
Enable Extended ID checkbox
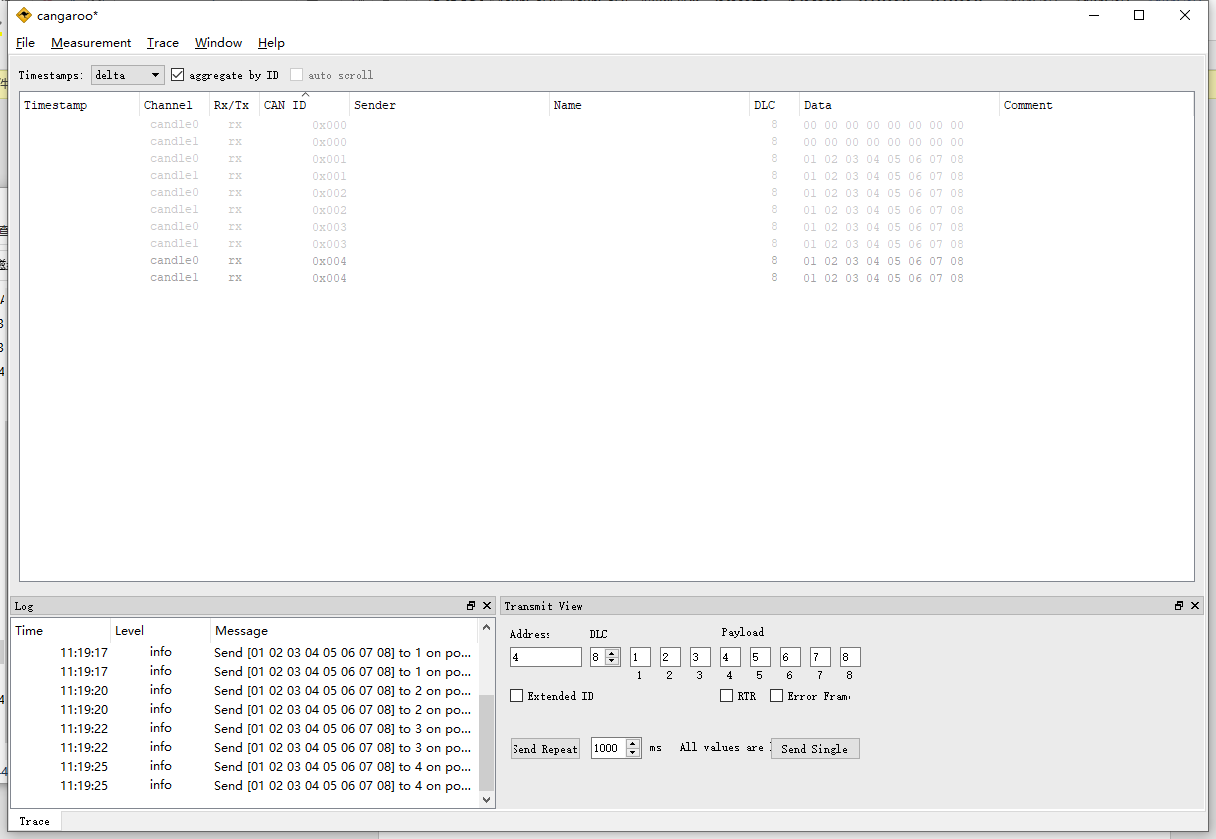tap(517, 696)
